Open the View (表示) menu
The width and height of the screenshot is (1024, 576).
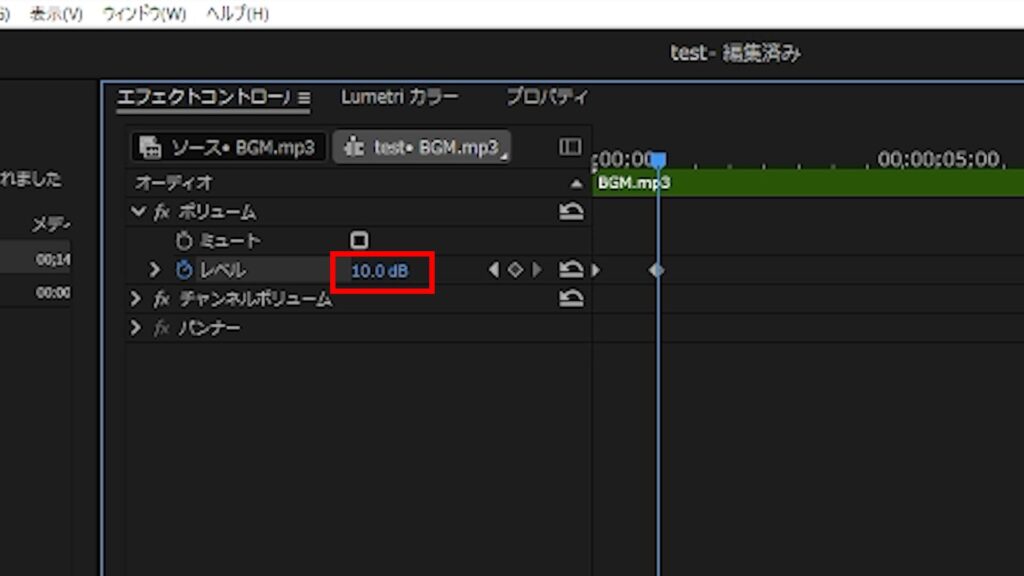(x=56, y=14)
